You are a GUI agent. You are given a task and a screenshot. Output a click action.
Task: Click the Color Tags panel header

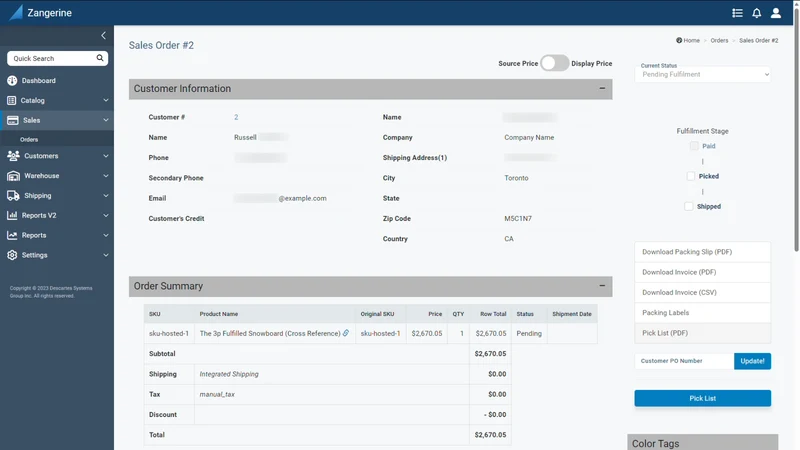coord(703,442)
